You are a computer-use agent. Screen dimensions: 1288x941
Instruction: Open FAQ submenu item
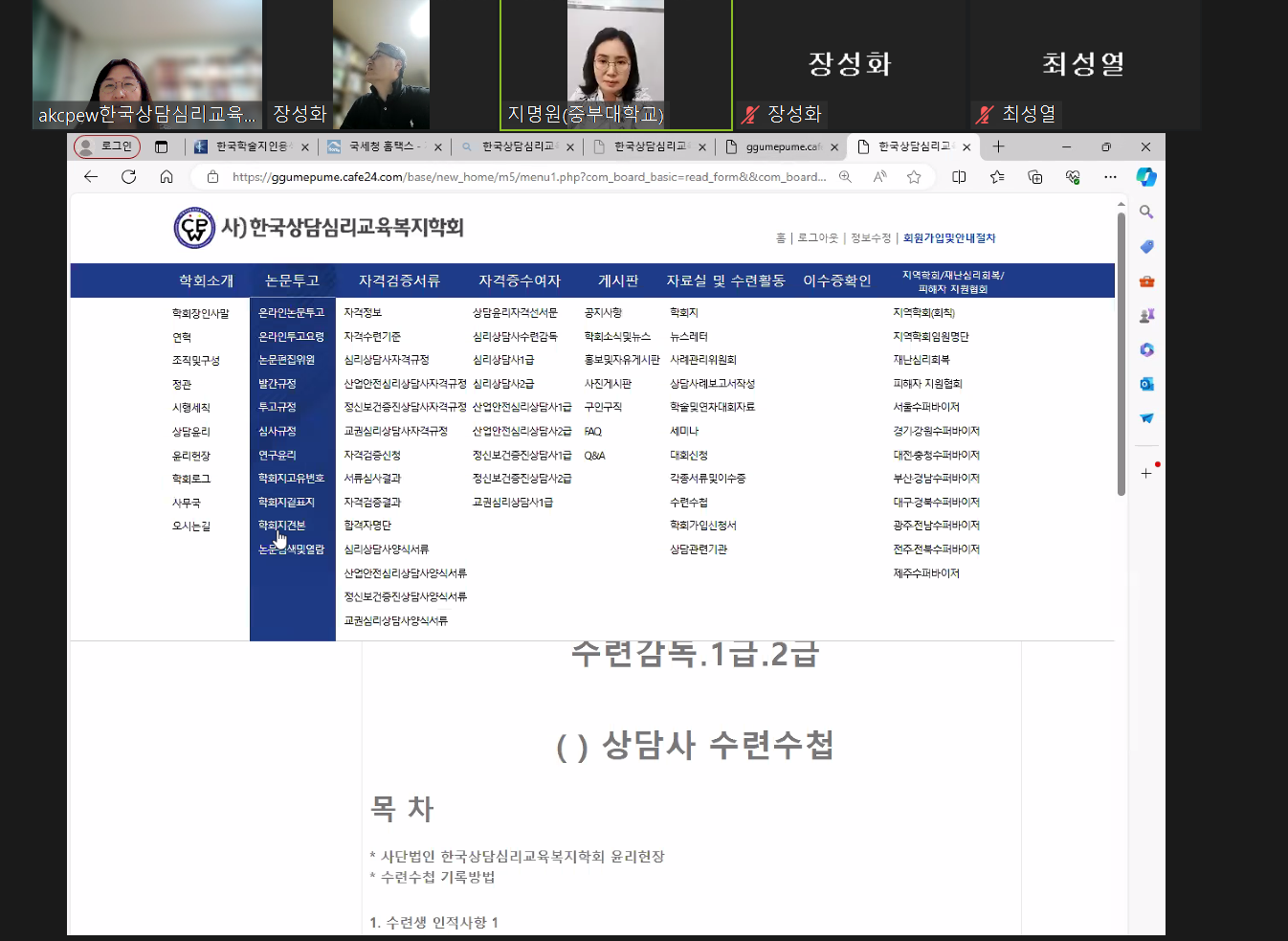coord(593,432)
